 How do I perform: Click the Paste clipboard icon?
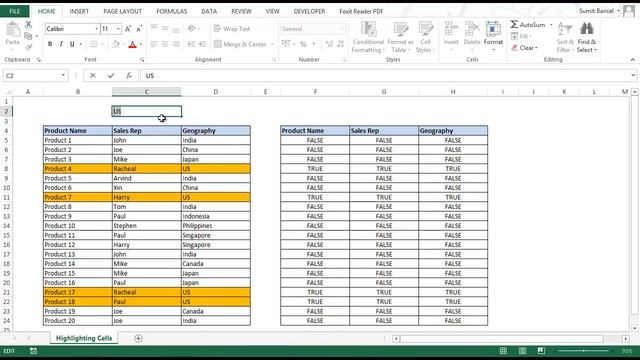[x=13, y=30]
